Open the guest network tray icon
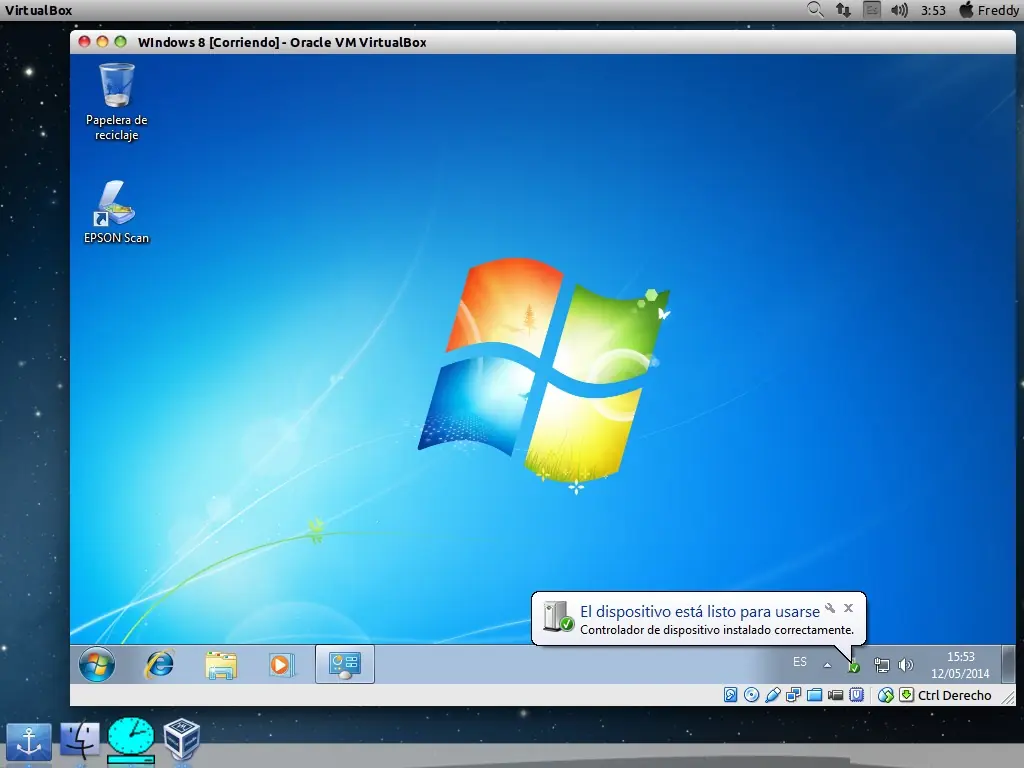Screen dimensions: 1024x768 pyautogui.click(x=882, y=665)
